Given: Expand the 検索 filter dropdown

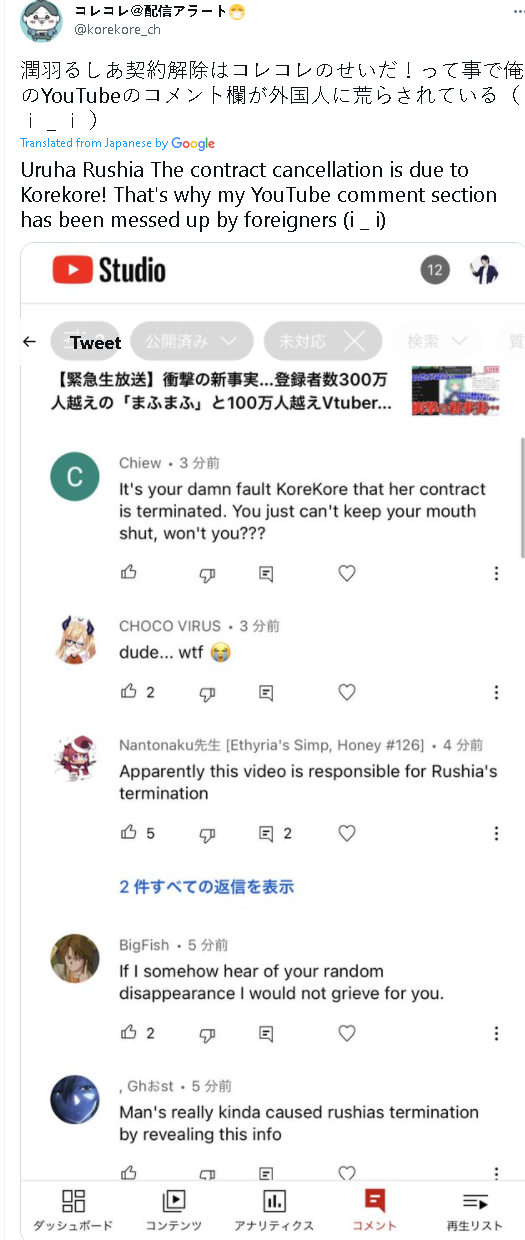Looking at the screenshot, I should coord(437,341).
